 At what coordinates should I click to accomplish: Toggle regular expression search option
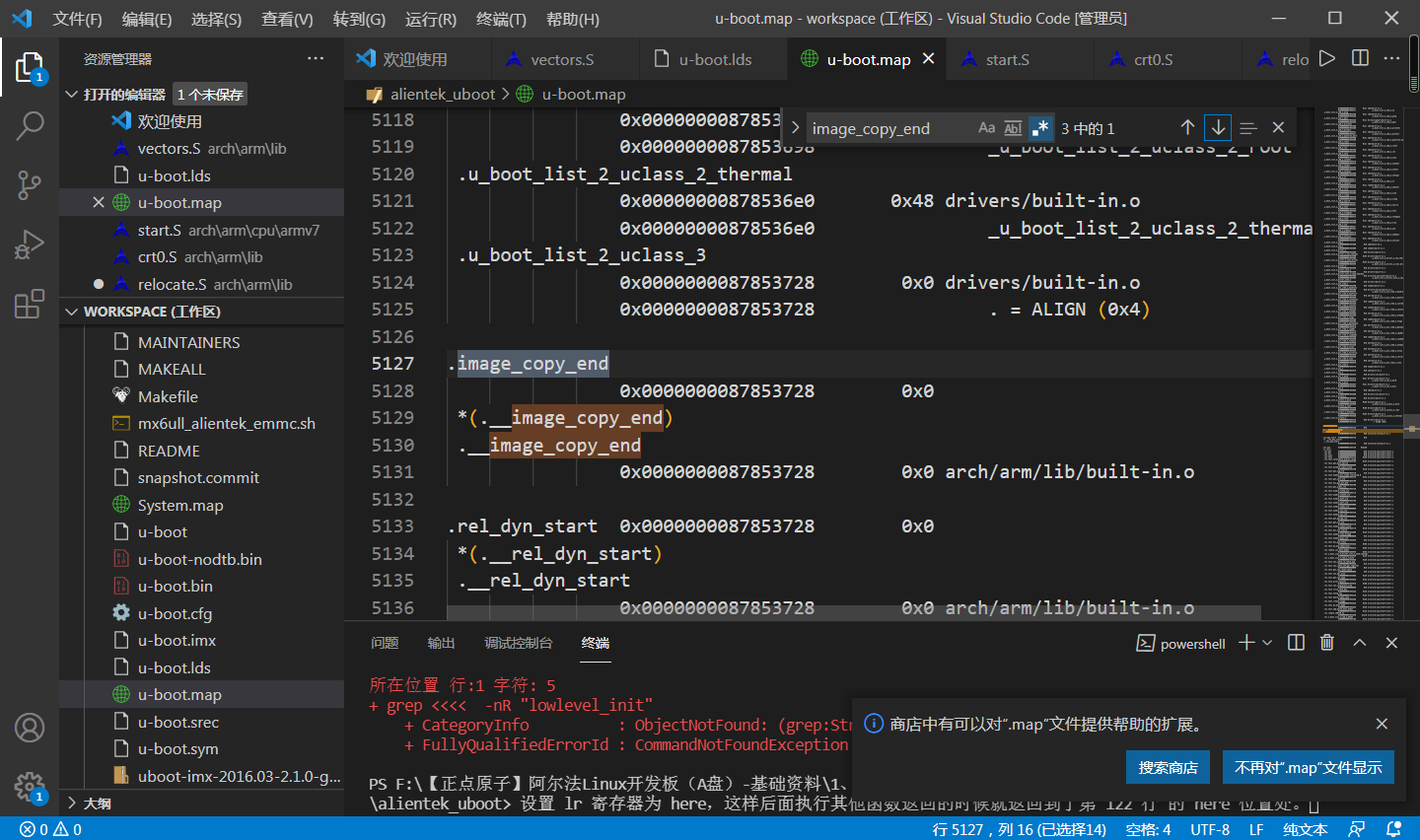coord(1040,128)
